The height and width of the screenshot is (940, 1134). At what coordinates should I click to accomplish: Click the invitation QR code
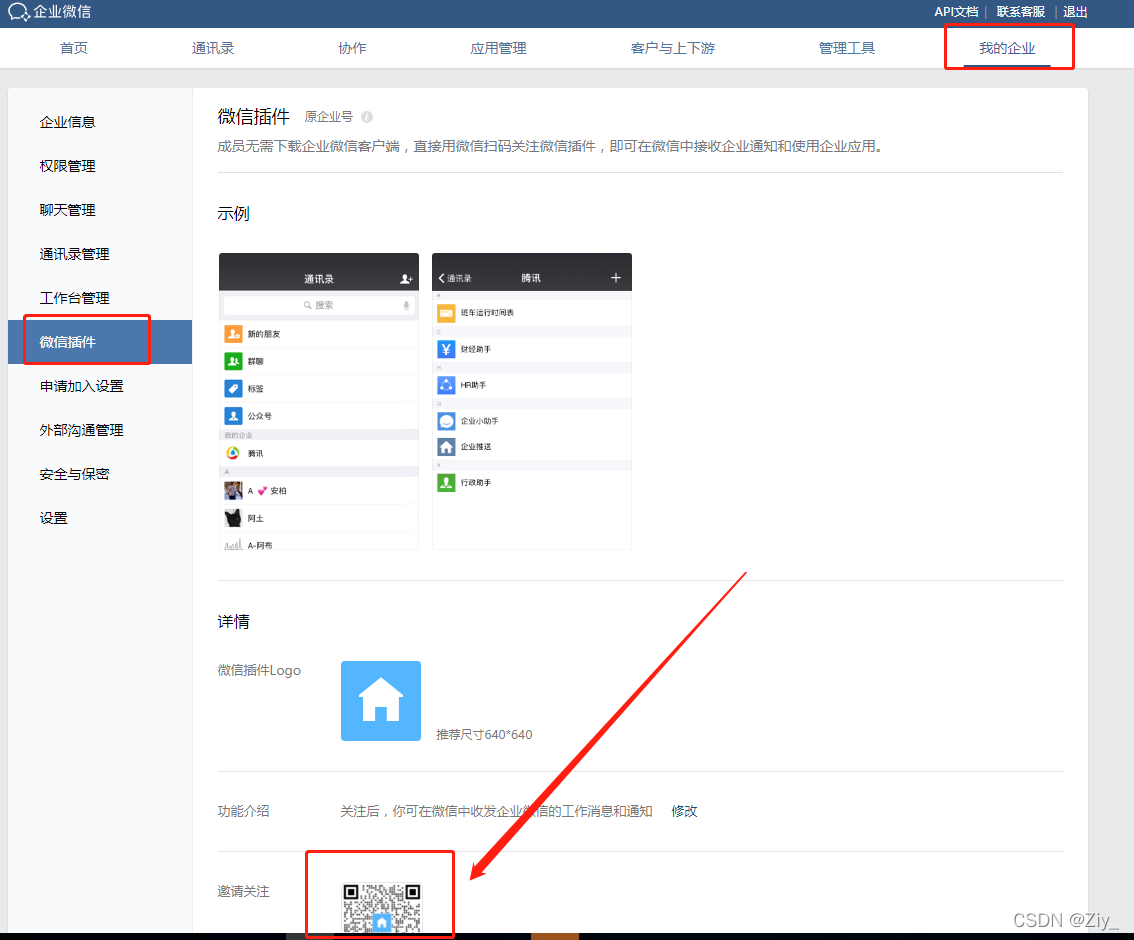click(x=381, y=908)
